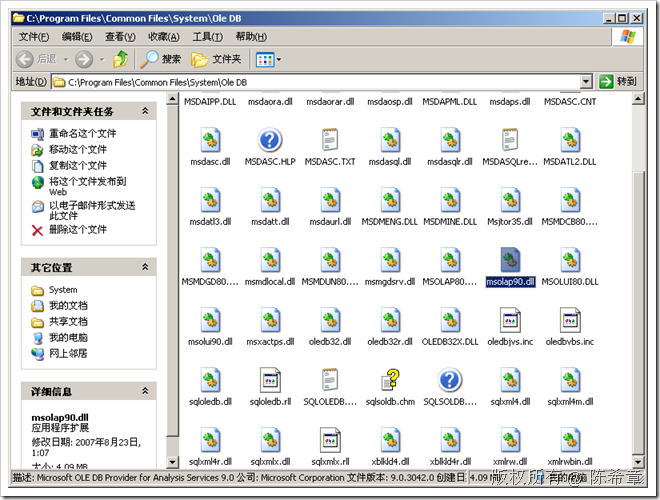Image resolution: width=660 pixels, height=500 pixels.
Task: Open the 查看(V) menu
Action: pyautogui.click(x=120, y=37)
